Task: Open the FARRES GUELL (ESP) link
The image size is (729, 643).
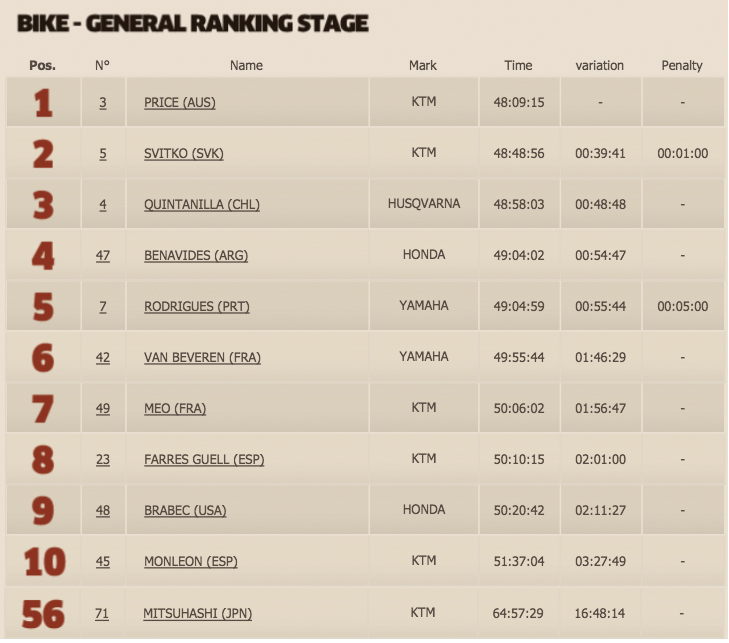Action: [x=204, y=459]
